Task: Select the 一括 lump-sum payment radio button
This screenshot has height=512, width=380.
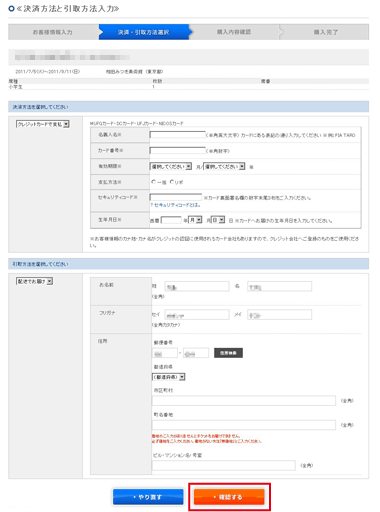Action: pyautogui.click(x=153, y=182)
